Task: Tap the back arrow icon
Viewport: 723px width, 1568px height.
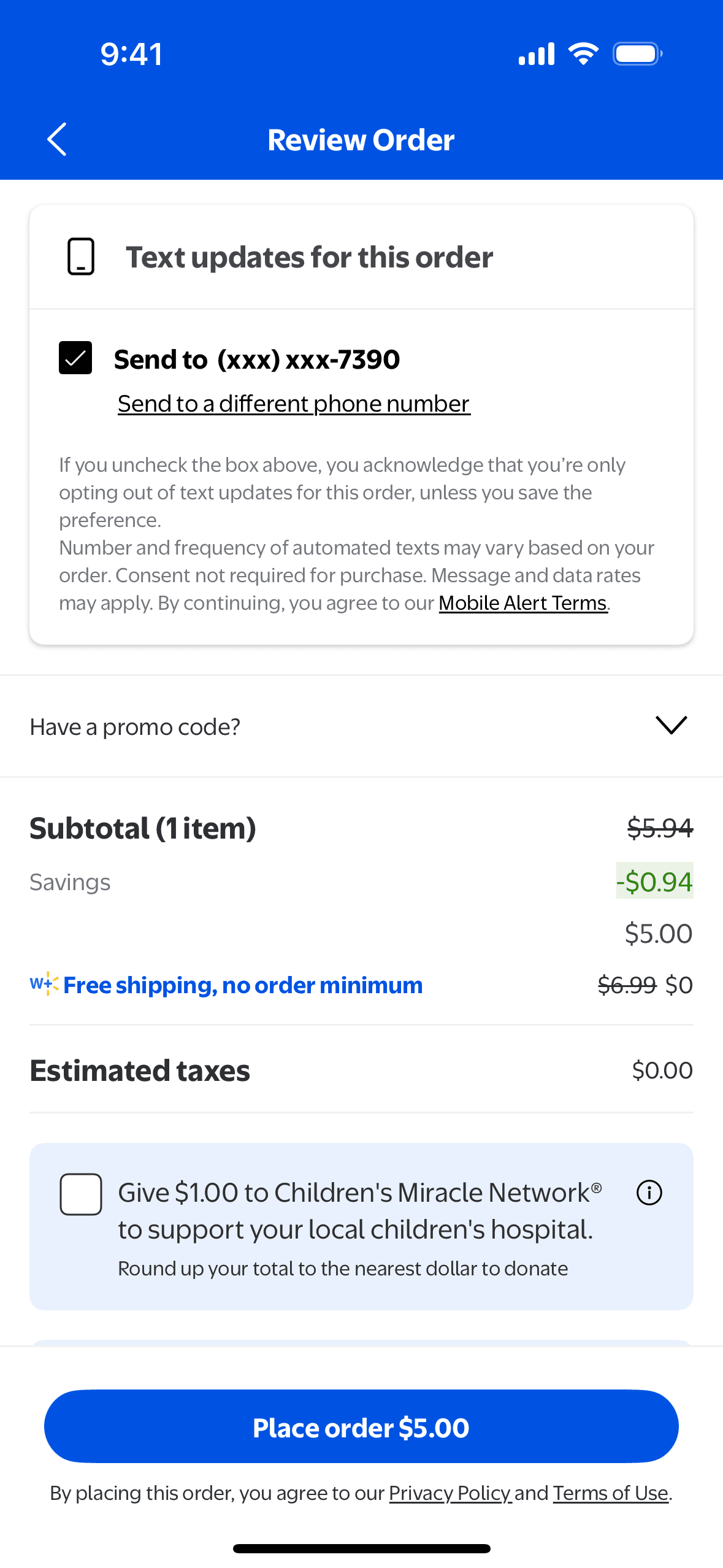Action: pos(57,140)
